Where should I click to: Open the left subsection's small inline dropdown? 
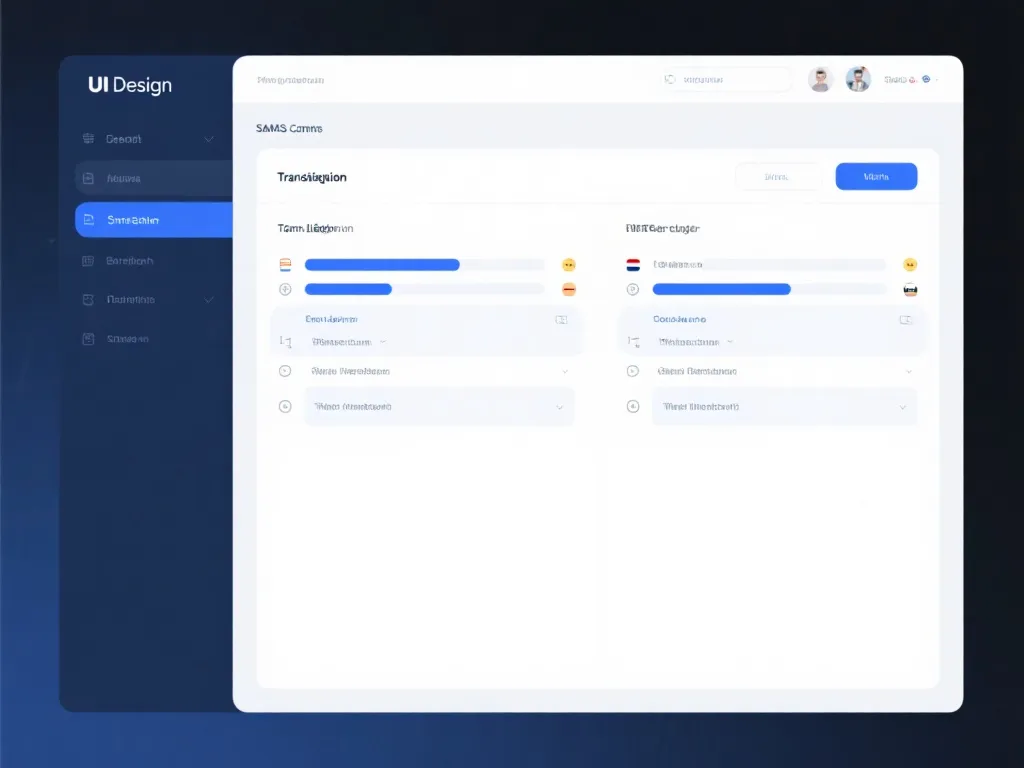tap(349, 342)
